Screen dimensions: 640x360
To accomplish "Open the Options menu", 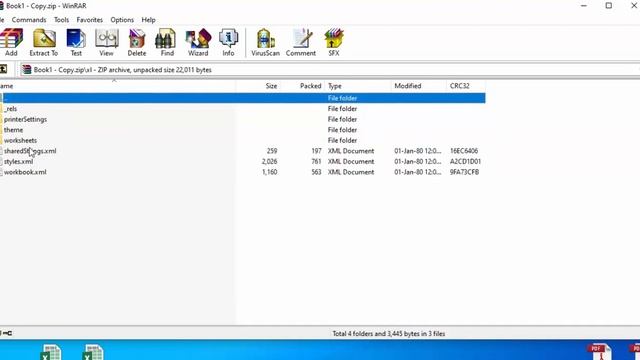I will click(122, 20).
